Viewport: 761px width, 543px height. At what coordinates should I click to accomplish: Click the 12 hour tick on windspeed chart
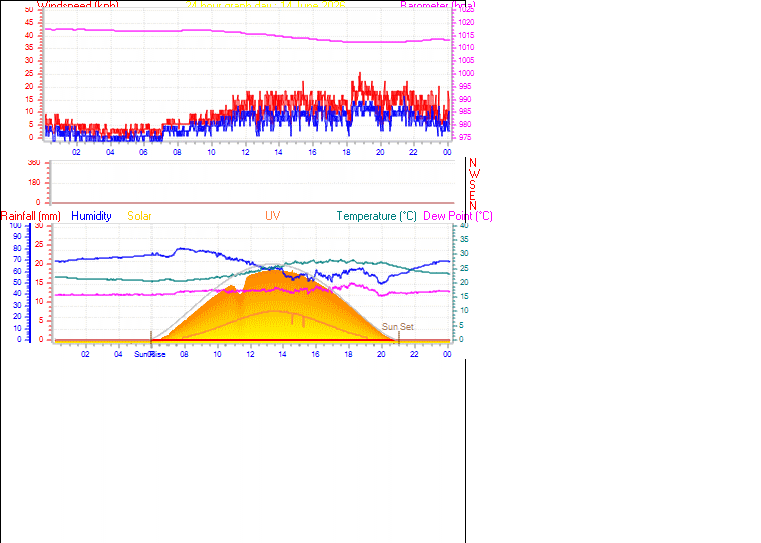(245, 152)
